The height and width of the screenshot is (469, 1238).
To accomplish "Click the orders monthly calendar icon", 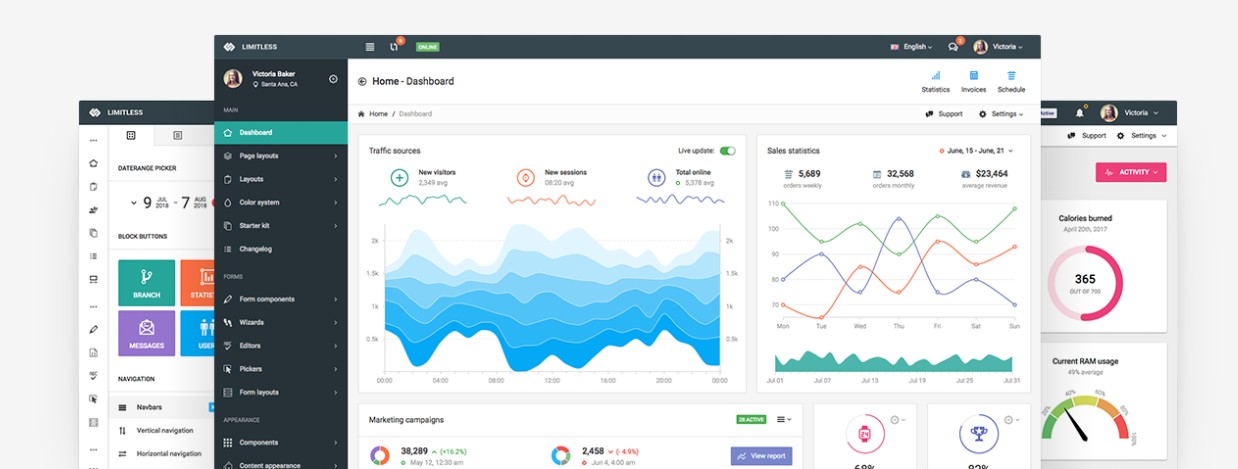I will [x=877, y=174].
